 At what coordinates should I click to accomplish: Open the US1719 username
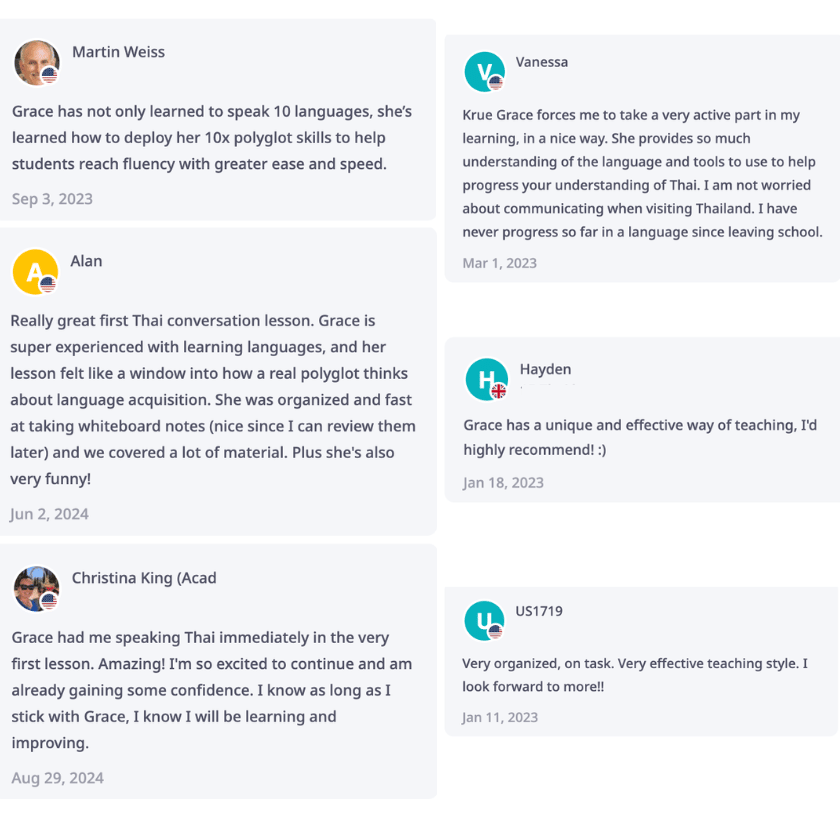tap(539, 611)
